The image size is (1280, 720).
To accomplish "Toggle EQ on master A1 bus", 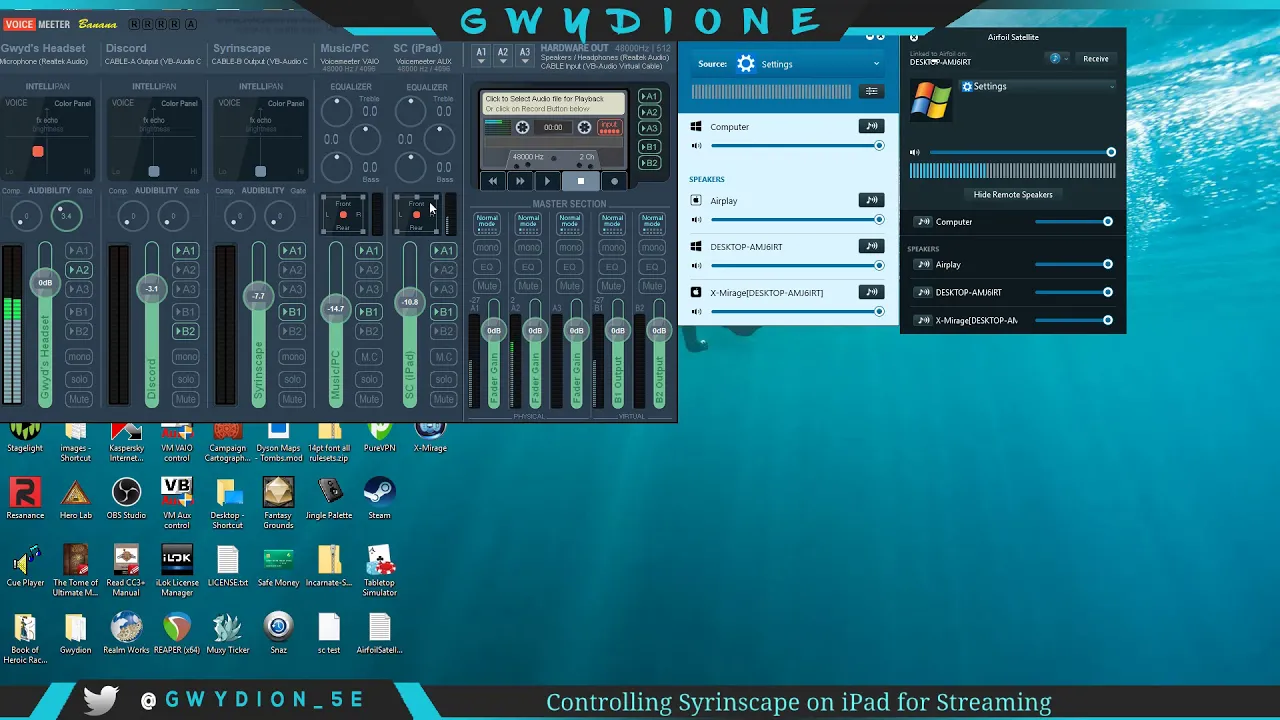I will pyautogui.click(x=487, y=267).
